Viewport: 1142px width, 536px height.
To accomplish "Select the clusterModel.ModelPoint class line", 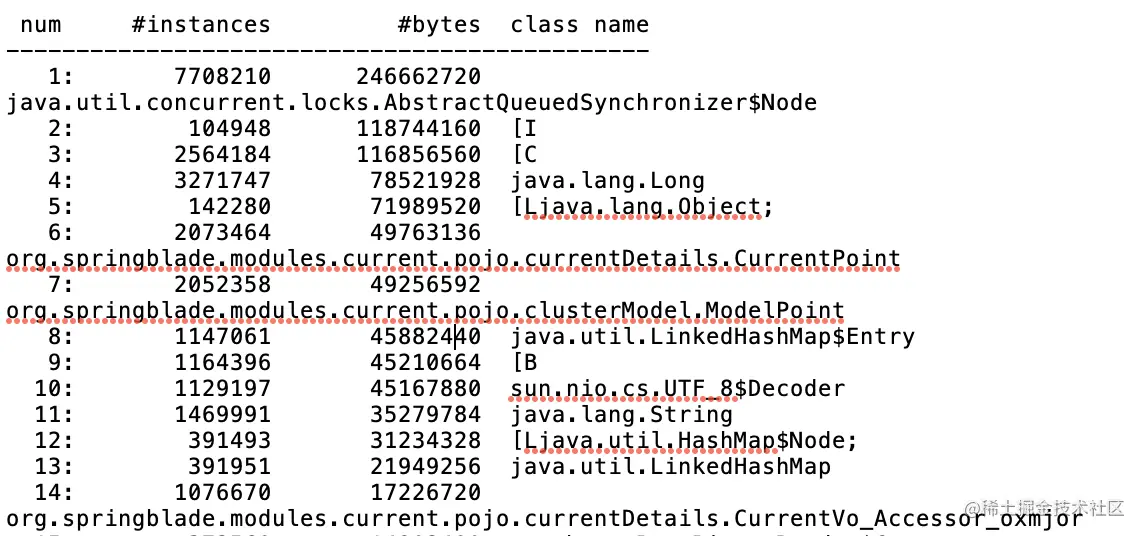I will [x=425, y=311].
